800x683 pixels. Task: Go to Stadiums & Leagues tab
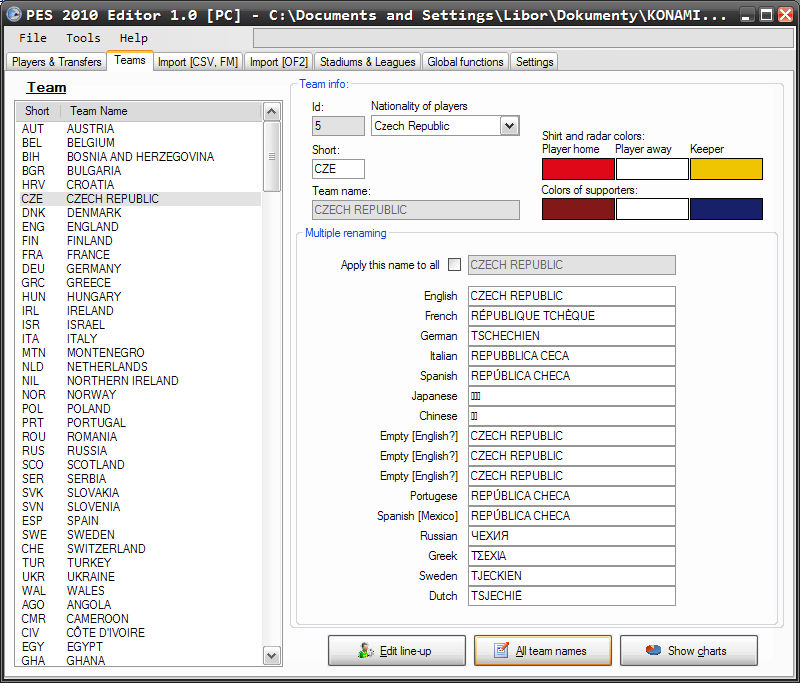point(367,62)
